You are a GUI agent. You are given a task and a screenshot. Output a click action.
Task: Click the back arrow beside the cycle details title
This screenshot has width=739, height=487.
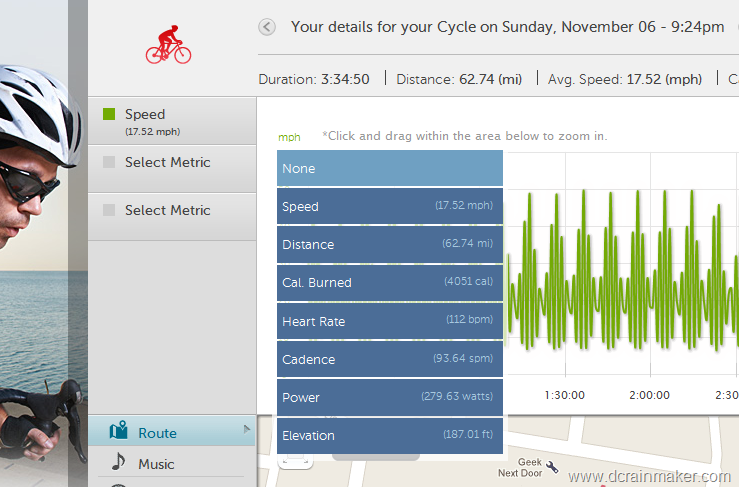tap(267, 27)
